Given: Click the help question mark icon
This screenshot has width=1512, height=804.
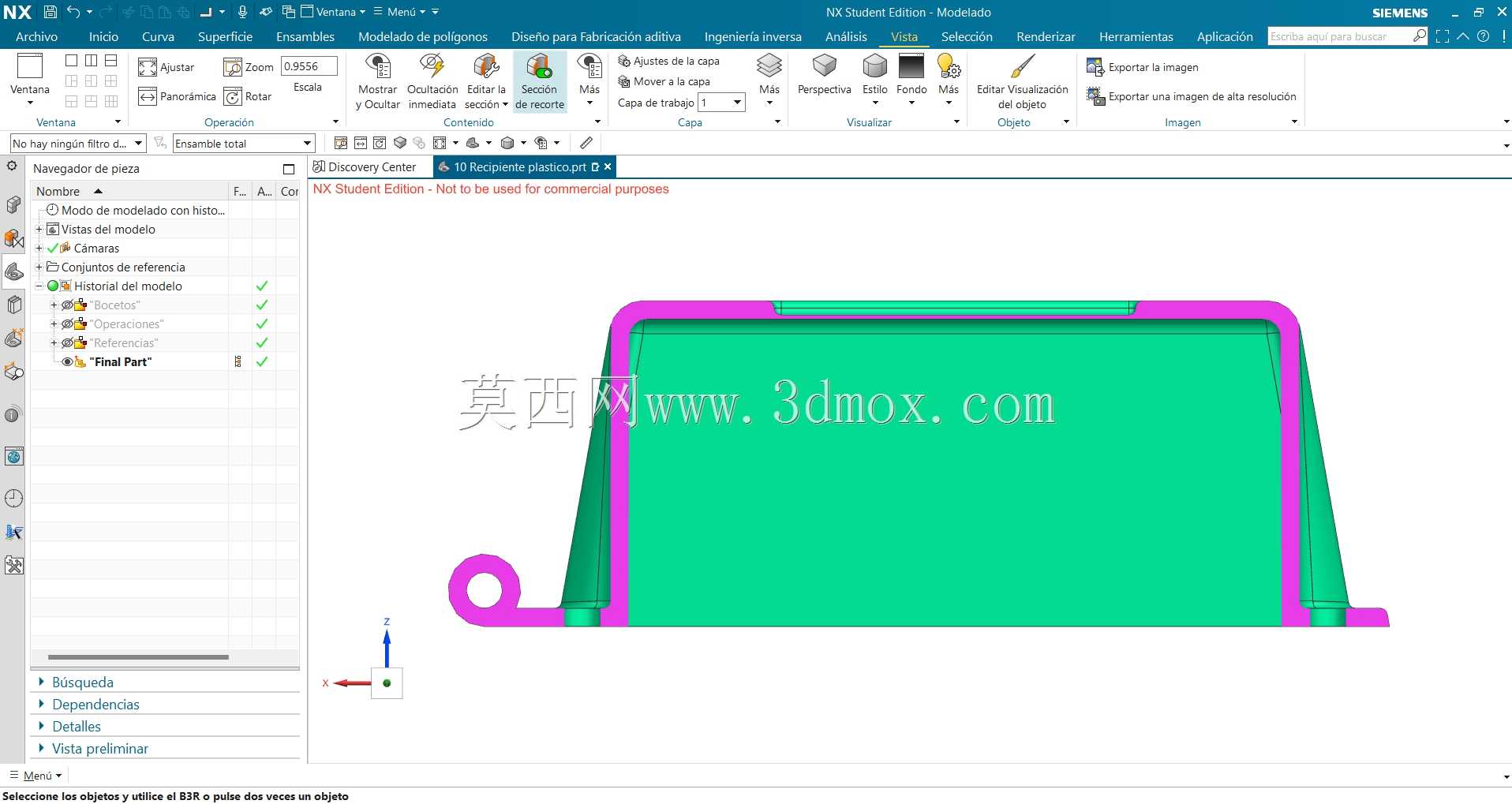Looking at the screenshot, I should coord(1484,36).
